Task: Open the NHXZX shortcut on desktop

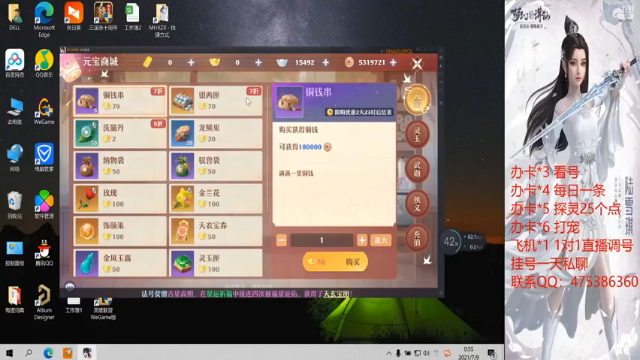Action: [162, 20]
